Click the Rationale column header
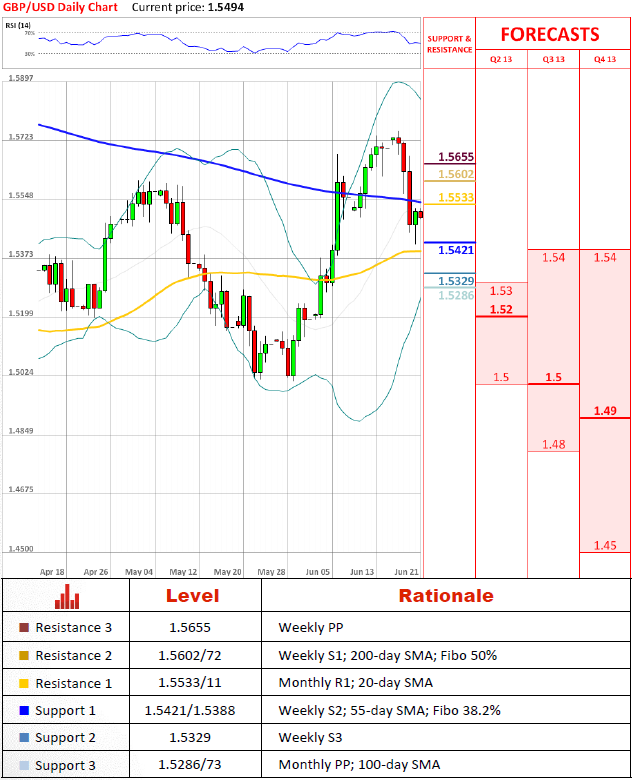 pos(446,596)
